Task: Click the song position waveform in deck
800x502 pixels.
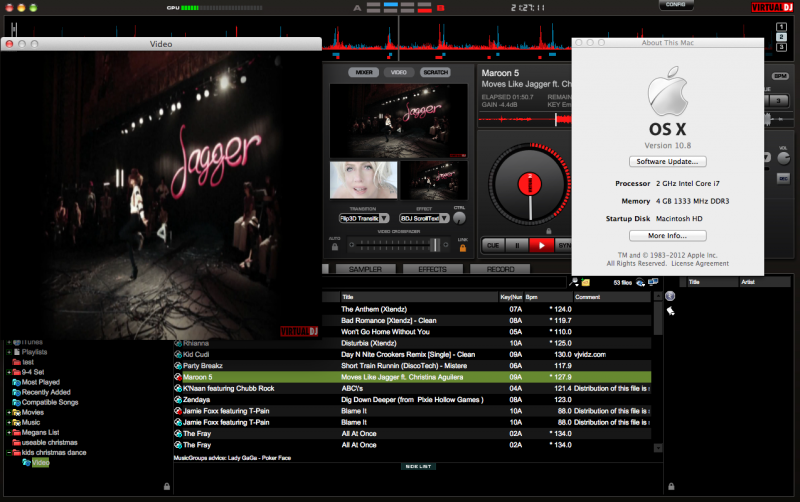Action: pyautogui.click(x=524, y=119)
